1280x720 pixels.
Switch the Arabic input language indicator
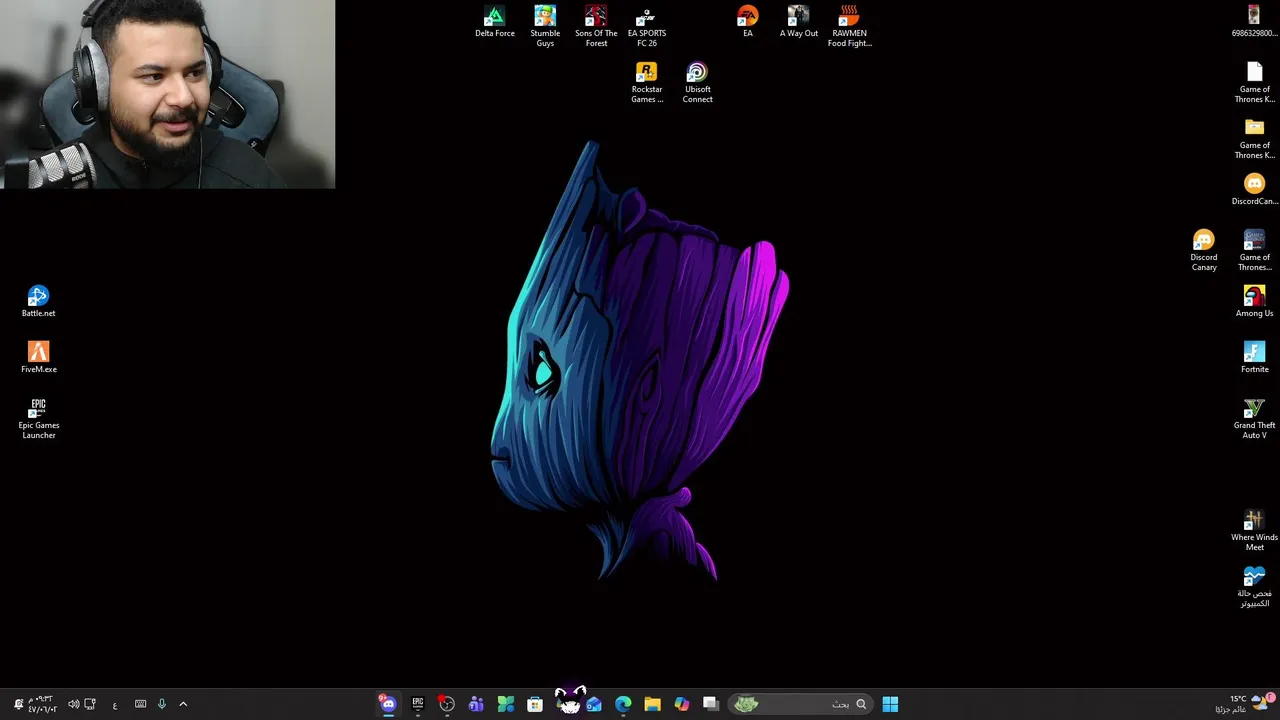(115, 704)
